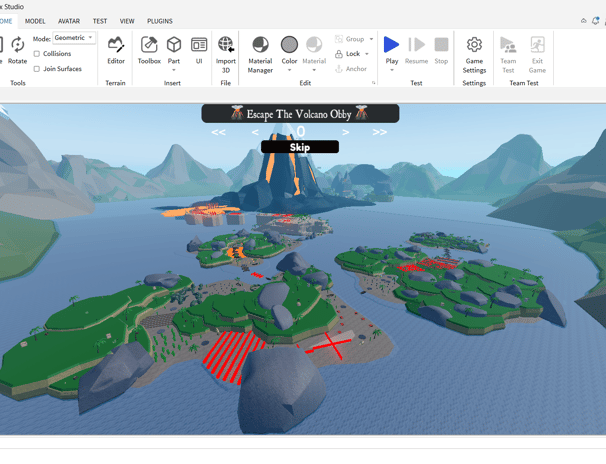The height and width of the screenshot is (464, 606).
Task: Enable the Collisions checkbox
Action: coord(37,54)
